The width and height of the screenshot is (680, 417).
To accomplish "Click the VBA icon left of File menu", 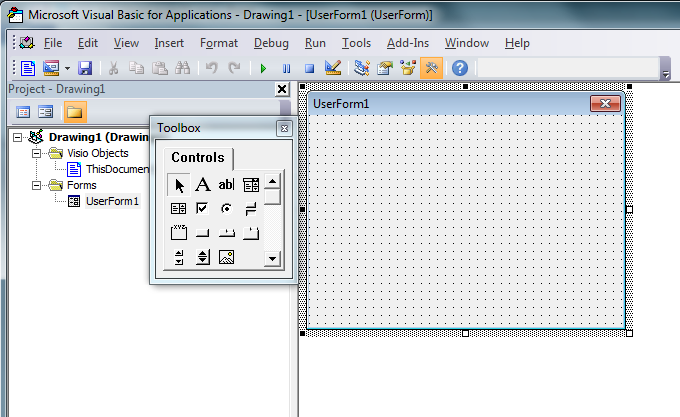I will click(x=27, y=42).
